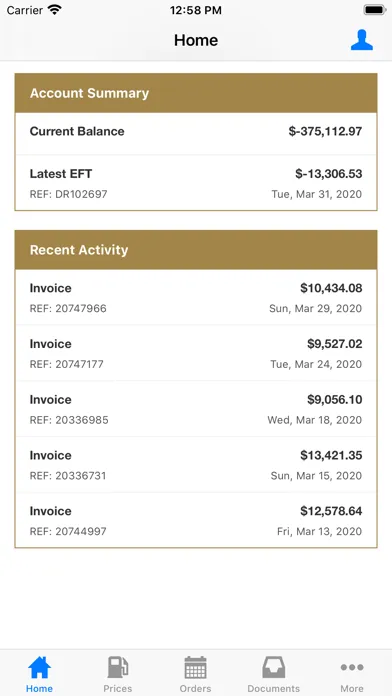Image resolution: width=392 pixels, height=696 pixels.
Task: Tap the Recent Activity header
Action: (196, 250)
